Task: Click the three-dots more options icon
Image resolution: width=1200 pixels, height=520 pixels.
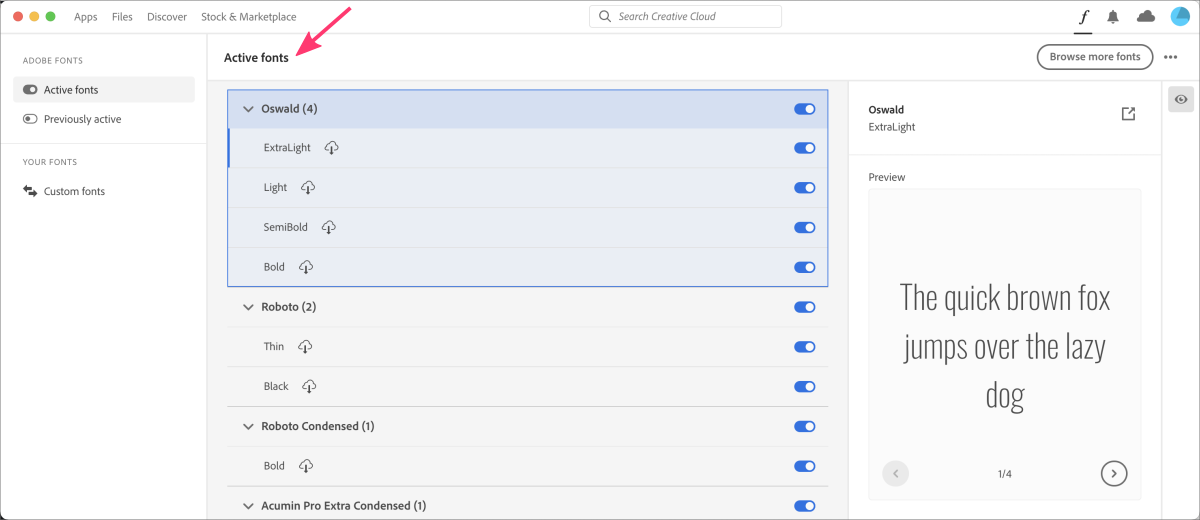Action: click(x=1171, y=57)
